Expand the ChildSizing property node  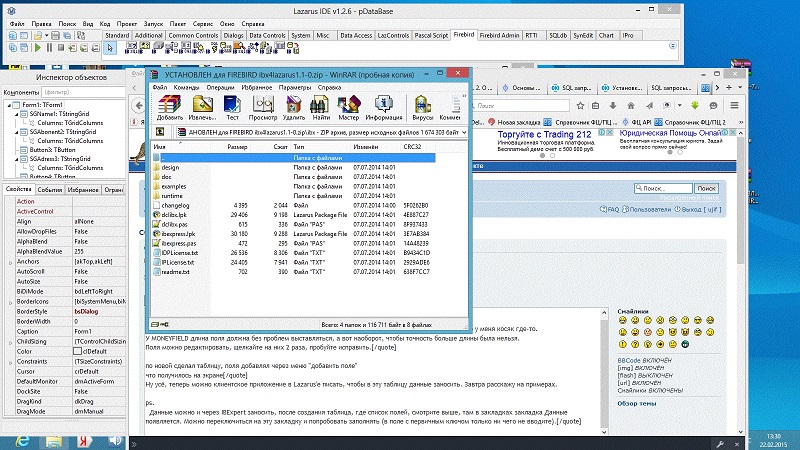point(8,341)
